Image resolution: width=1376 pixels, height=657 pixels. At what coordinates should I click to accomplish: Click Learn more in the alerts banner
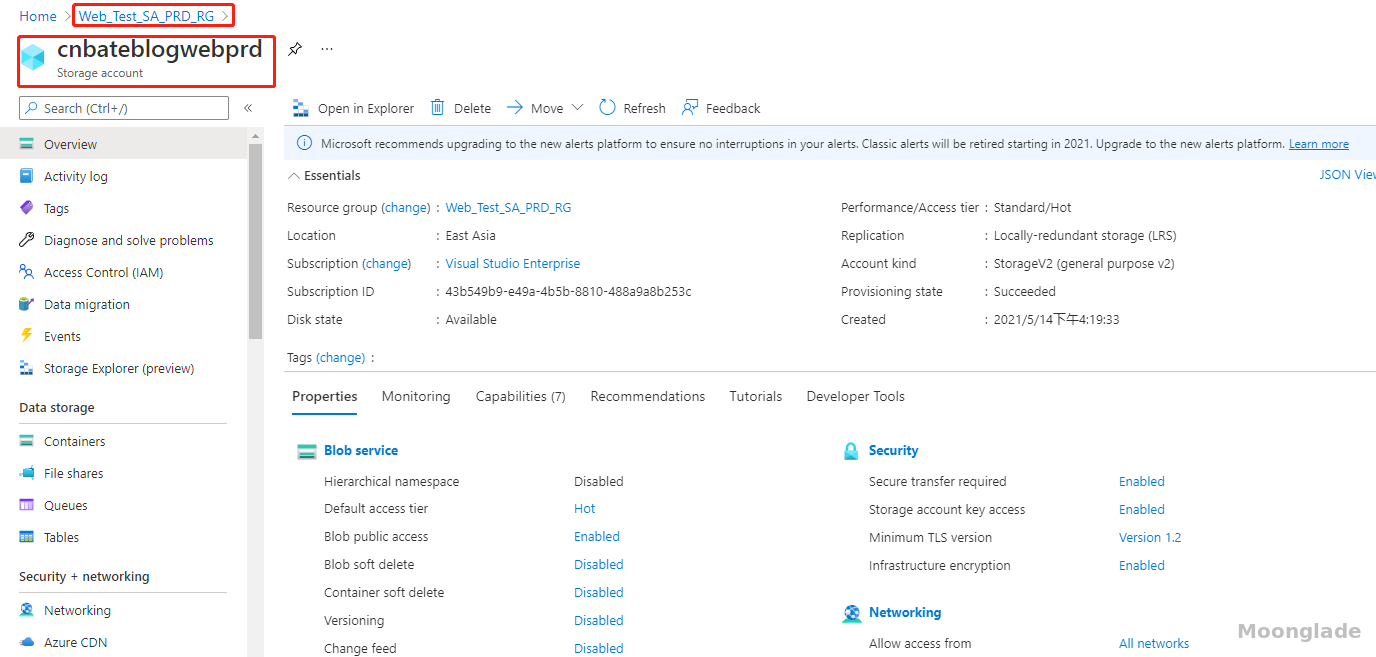pos(1319,144)
